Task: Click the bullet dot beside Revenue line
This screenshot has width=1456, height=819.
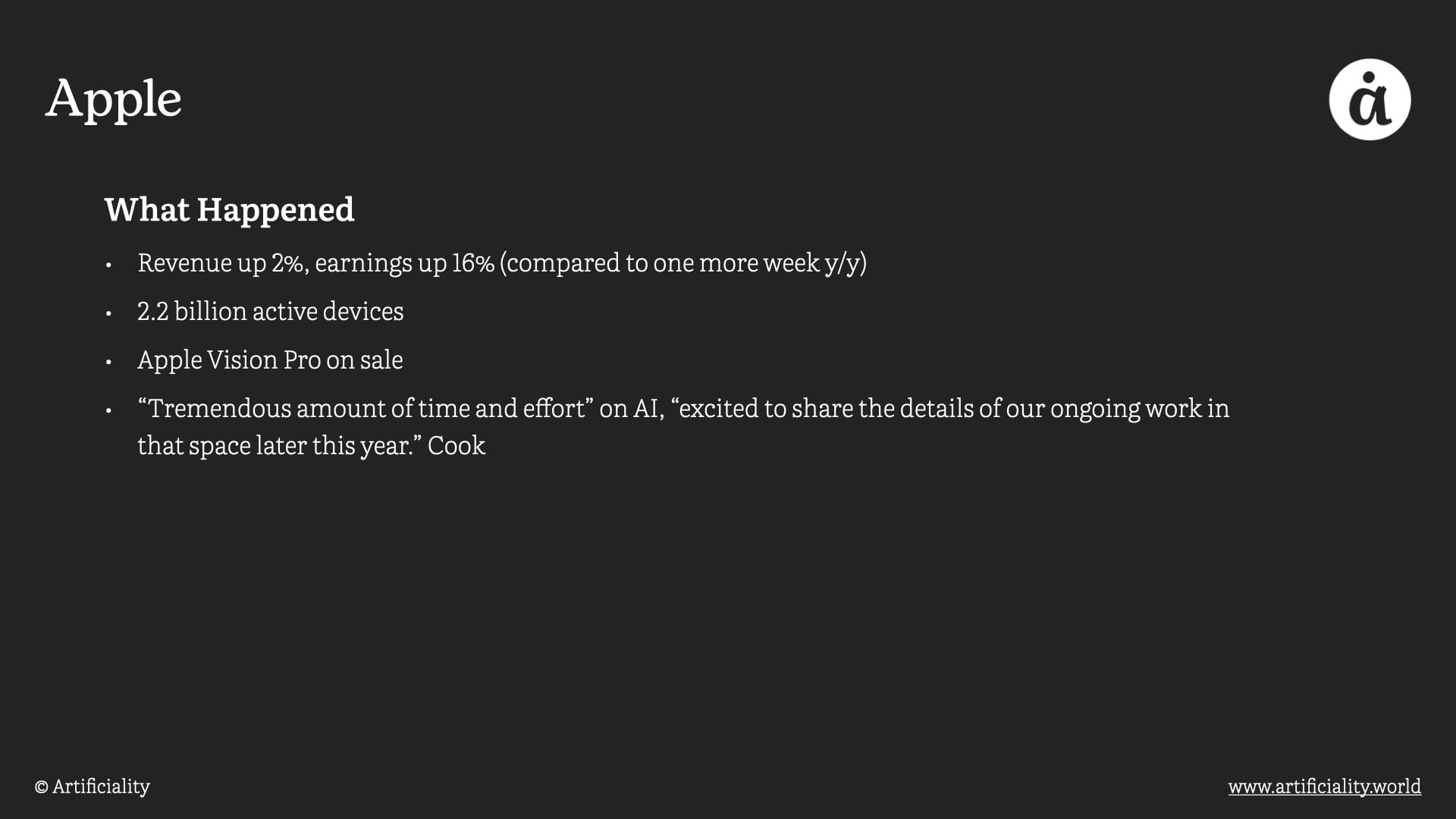Action: pyautogui.click(x=109, y=265)
